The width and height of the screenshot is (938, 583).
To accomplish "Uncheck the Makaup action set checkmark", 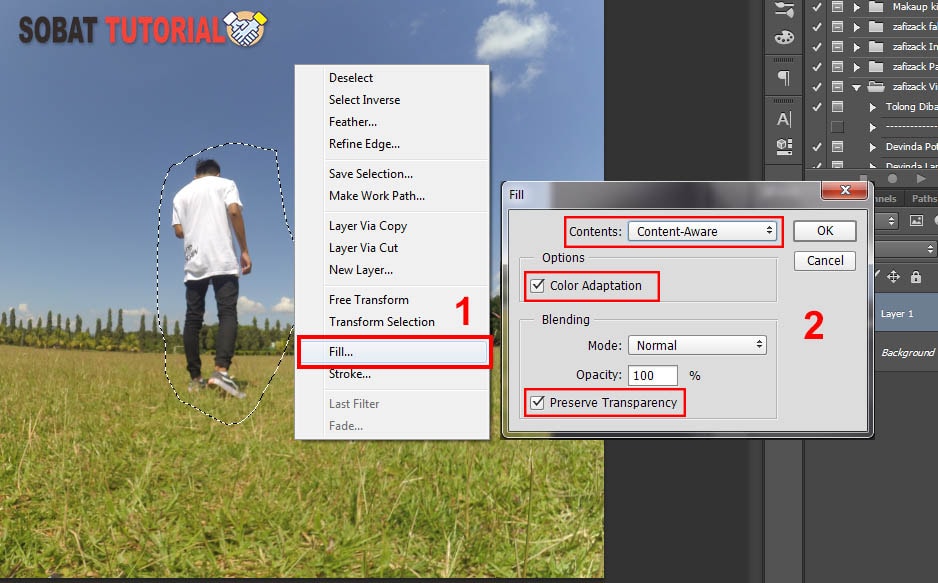I will point(817,7).
